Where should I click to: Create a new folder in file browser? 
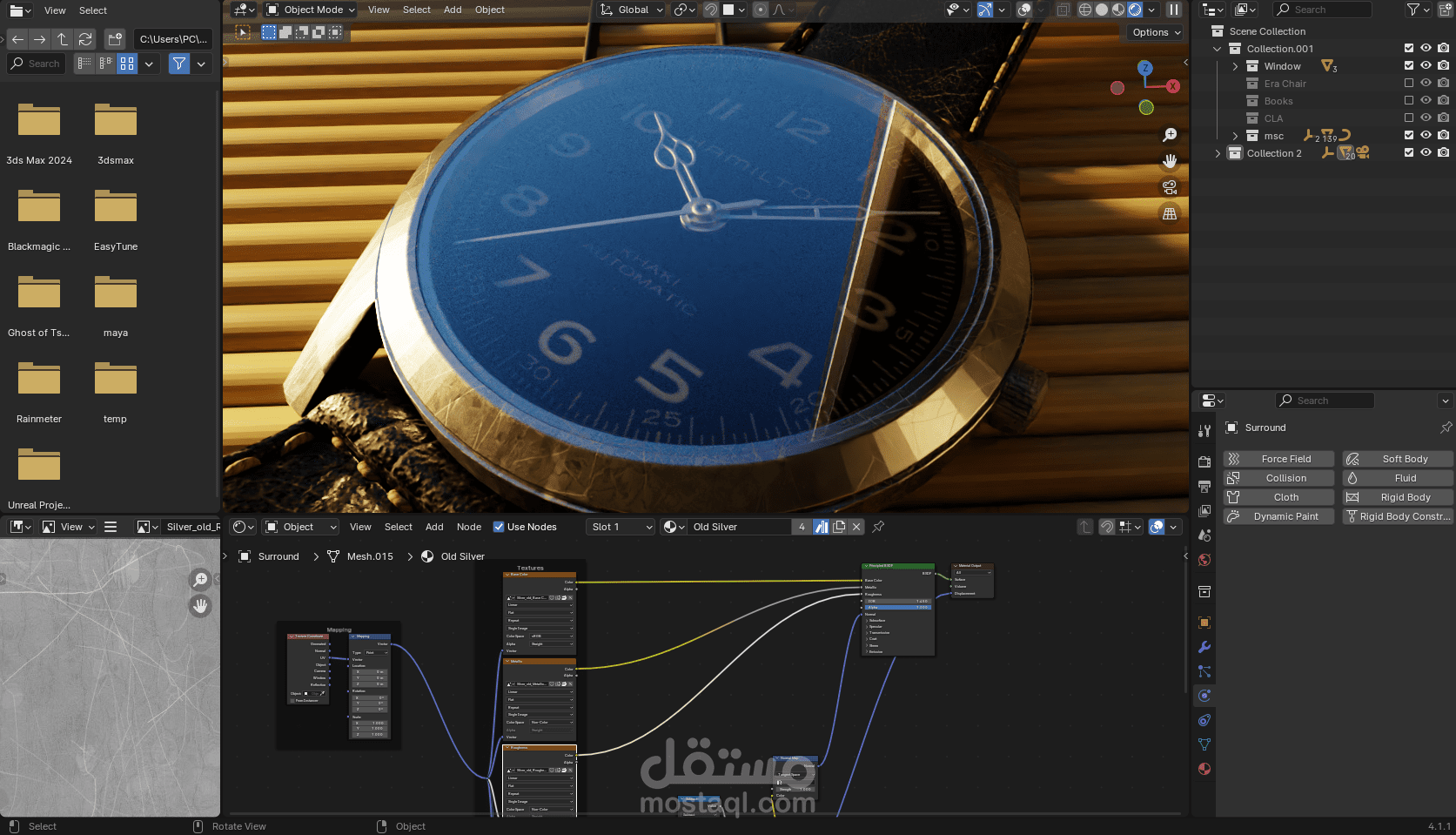tap(115, 39)
